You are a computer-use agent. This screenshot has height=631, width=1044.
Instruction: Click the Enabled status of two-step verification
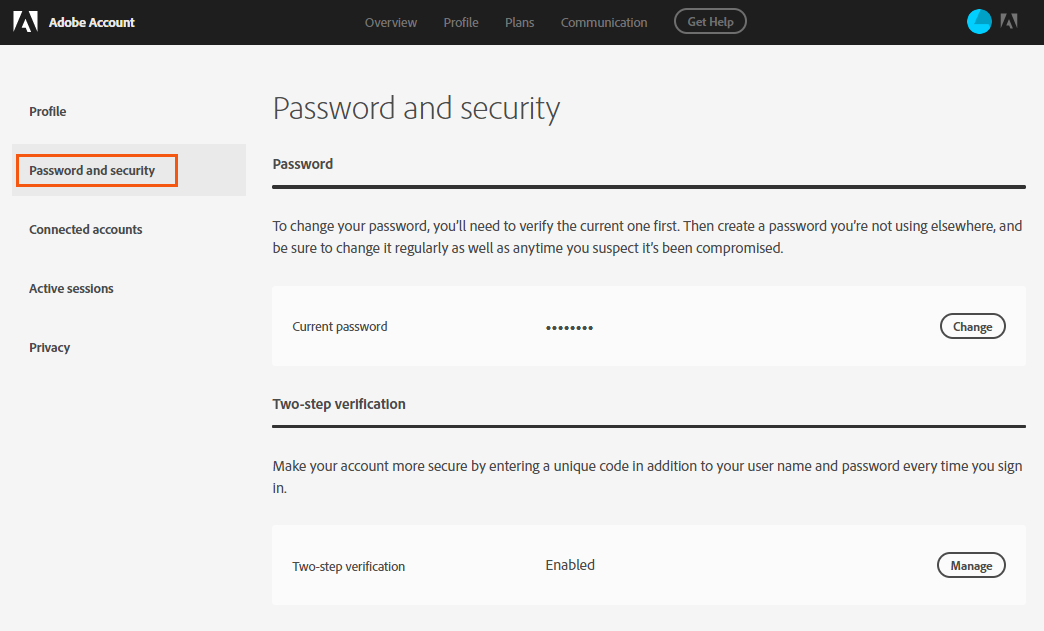(x=569, y=564)
